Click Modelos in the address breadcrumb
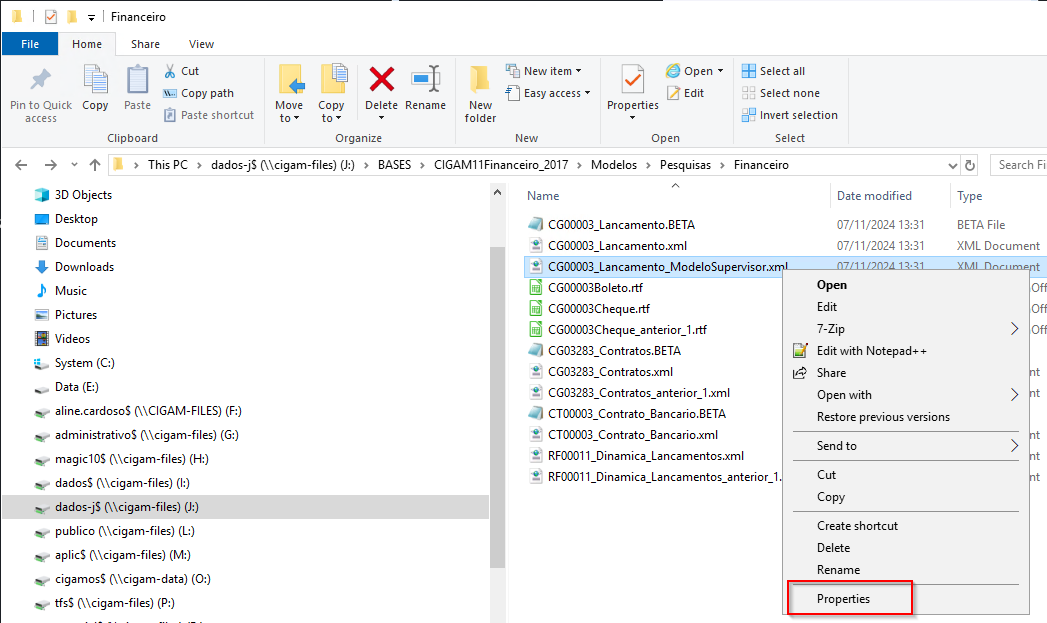1047x623 pixels. click(614, 165)
